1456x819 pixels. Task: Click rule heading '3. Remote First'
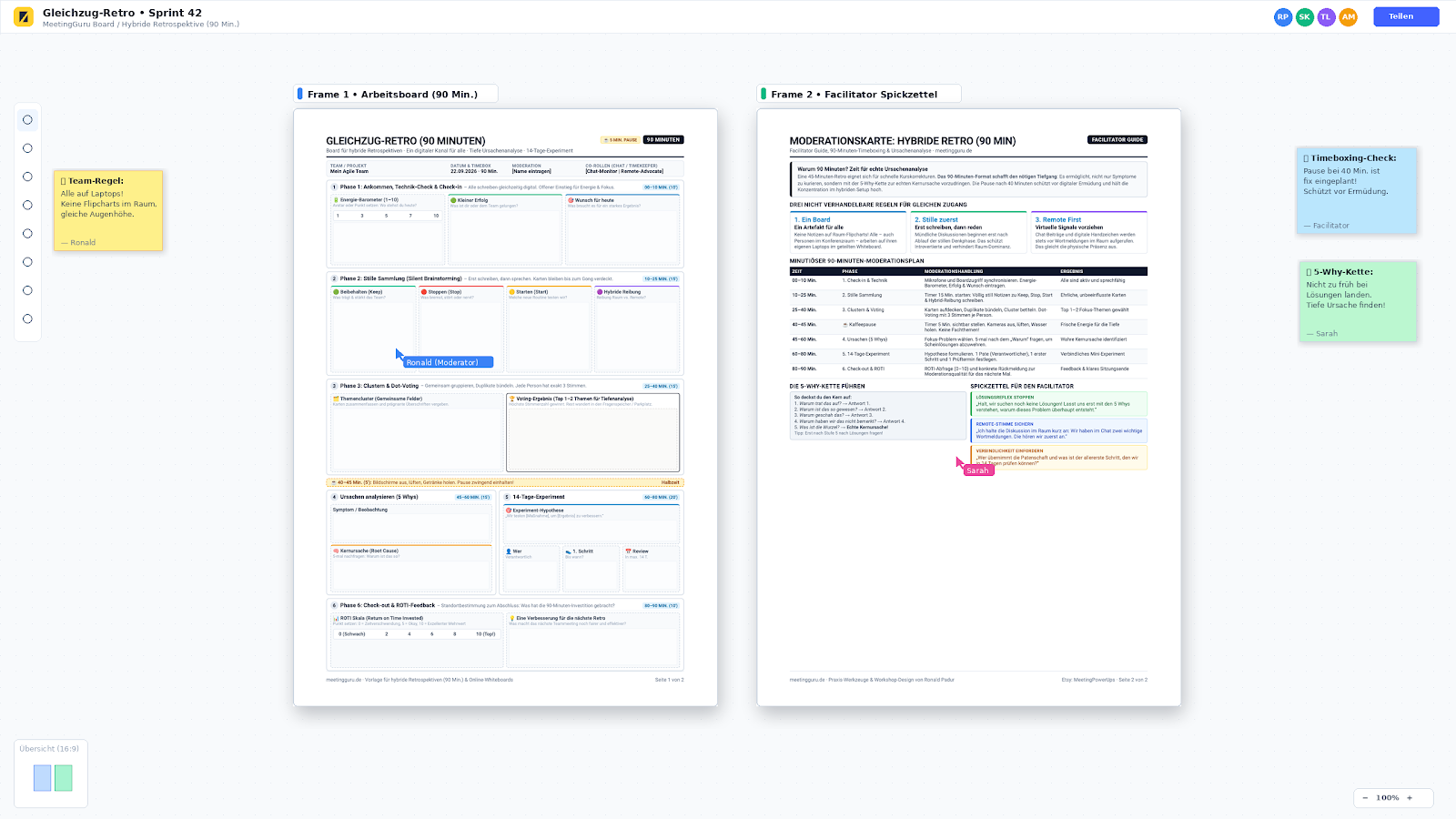1058,219
